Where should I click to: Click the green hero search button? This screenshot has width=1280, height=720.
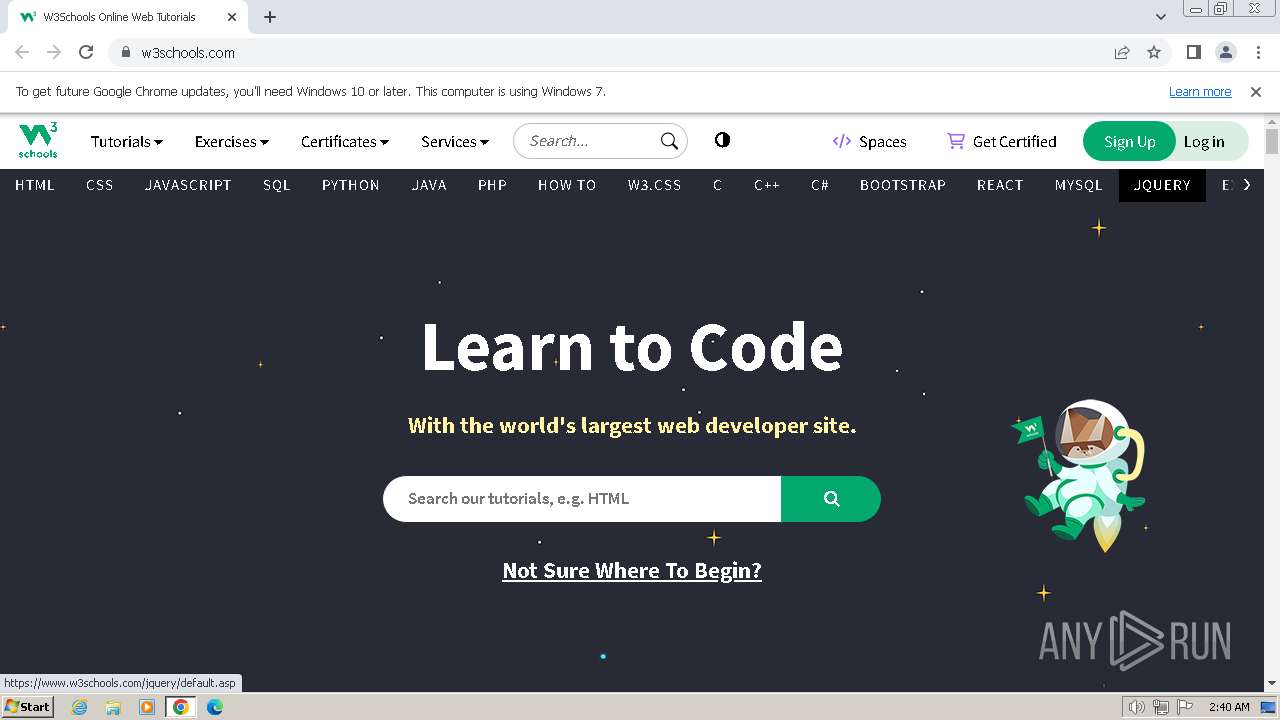coord(831,498)
